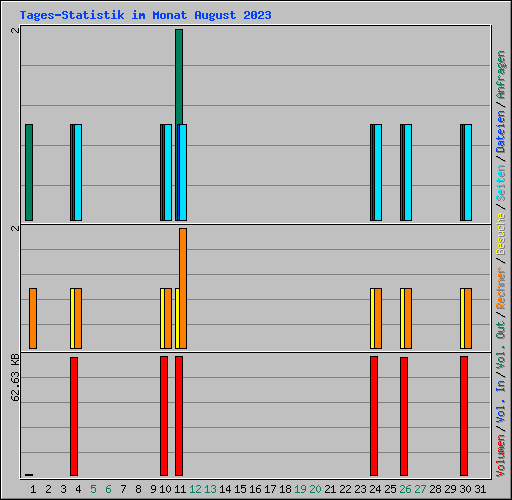Click weekend day label '27' on the x-axis
The height and width of the screenshot is (500, 512).
click(x=420, y=489)
